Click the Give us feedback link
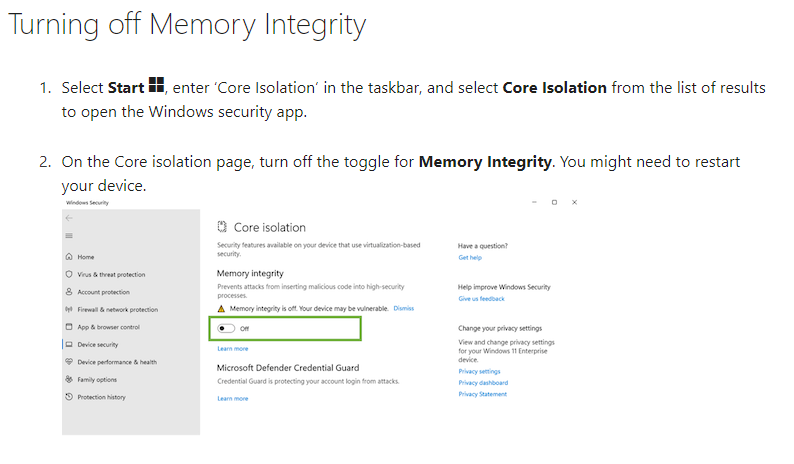The height and width of the screenshot is (464, 794). [482, 299]
